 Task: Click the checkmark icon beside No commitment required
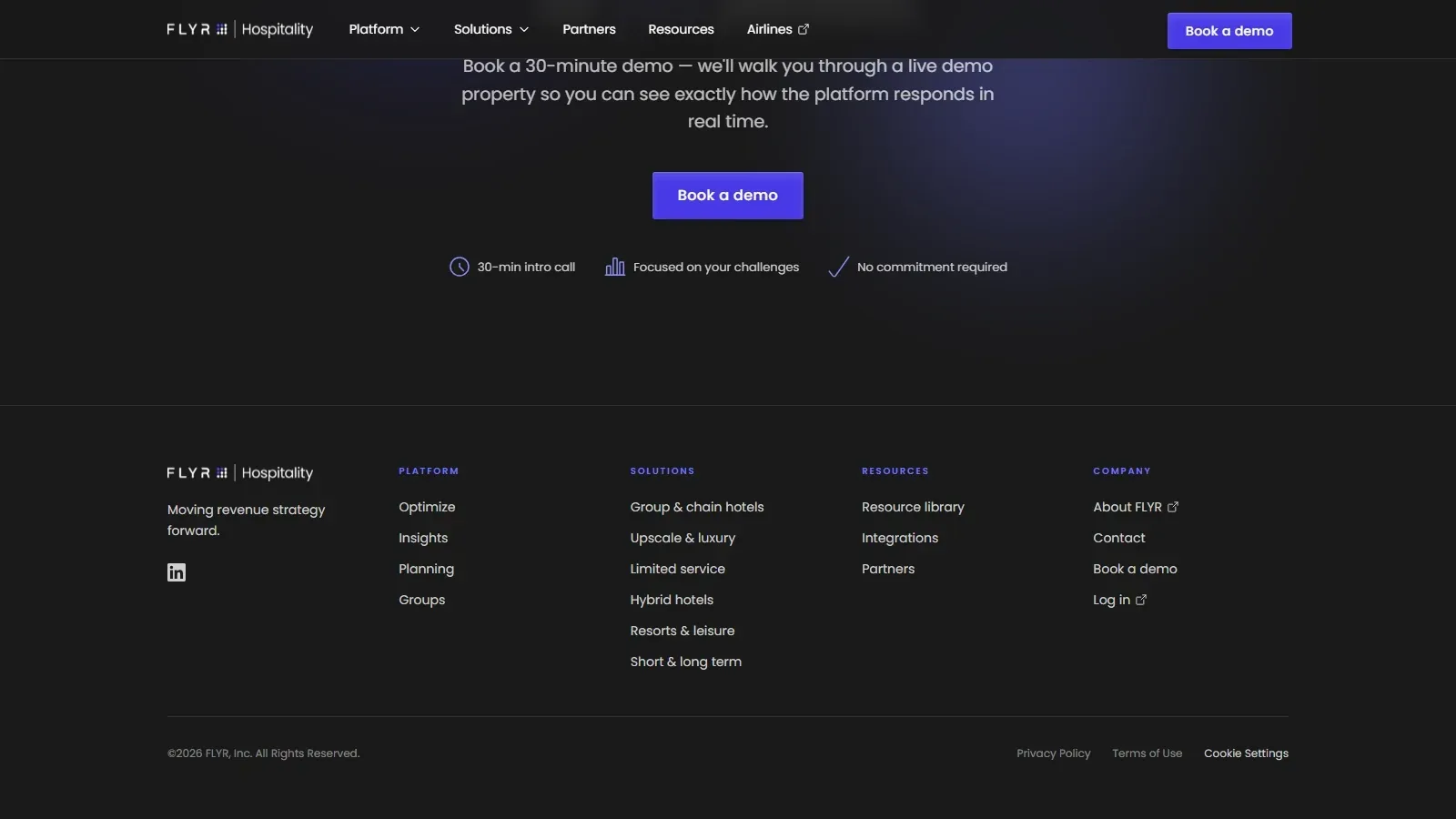coord(839,267)
